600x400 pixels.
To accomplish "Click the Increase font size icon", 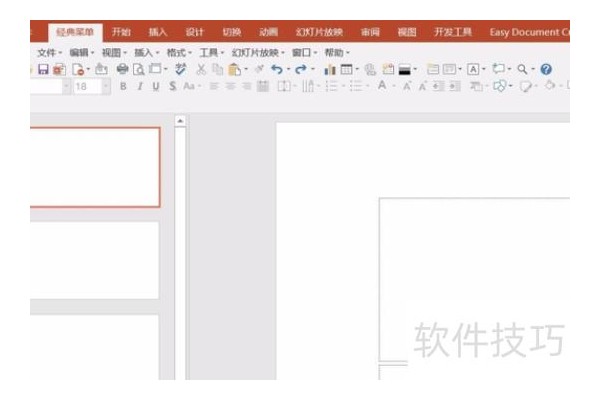I will (407, 86).
